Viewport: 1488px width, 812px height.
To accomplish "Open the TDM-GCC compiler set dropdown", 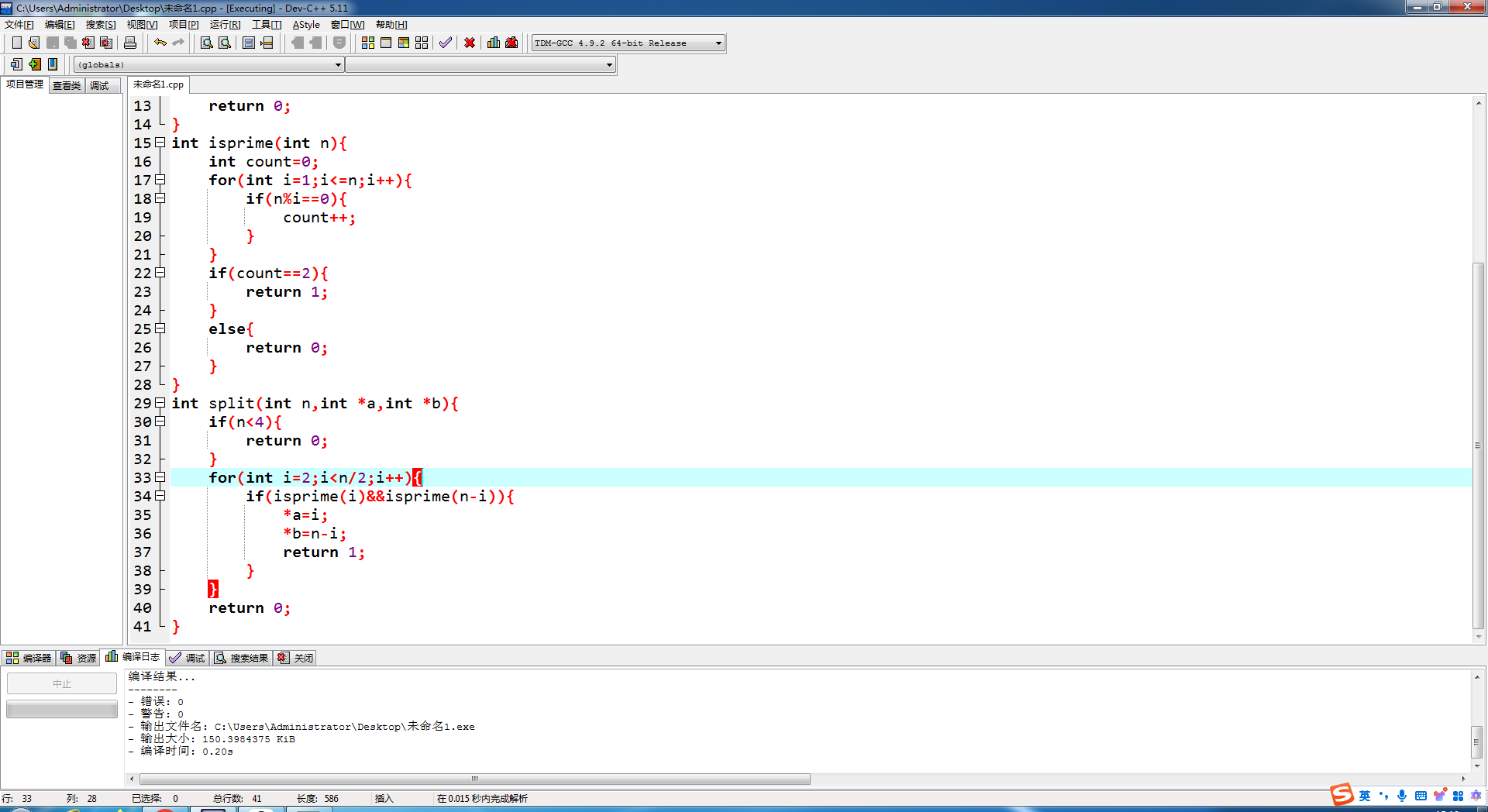I will [628, 43].
